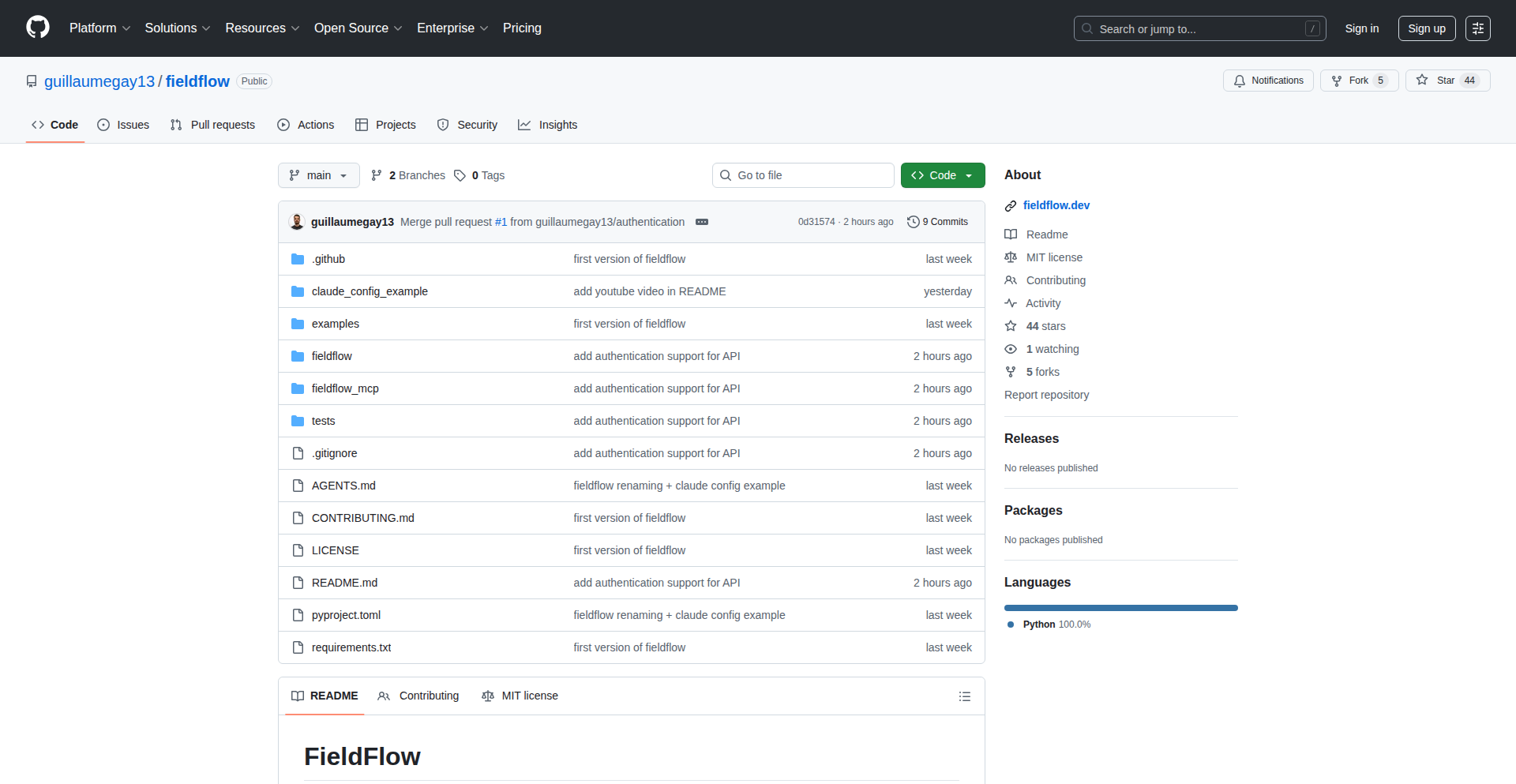Select the README tab
The image size is (1516, 784).
point(325,696)
